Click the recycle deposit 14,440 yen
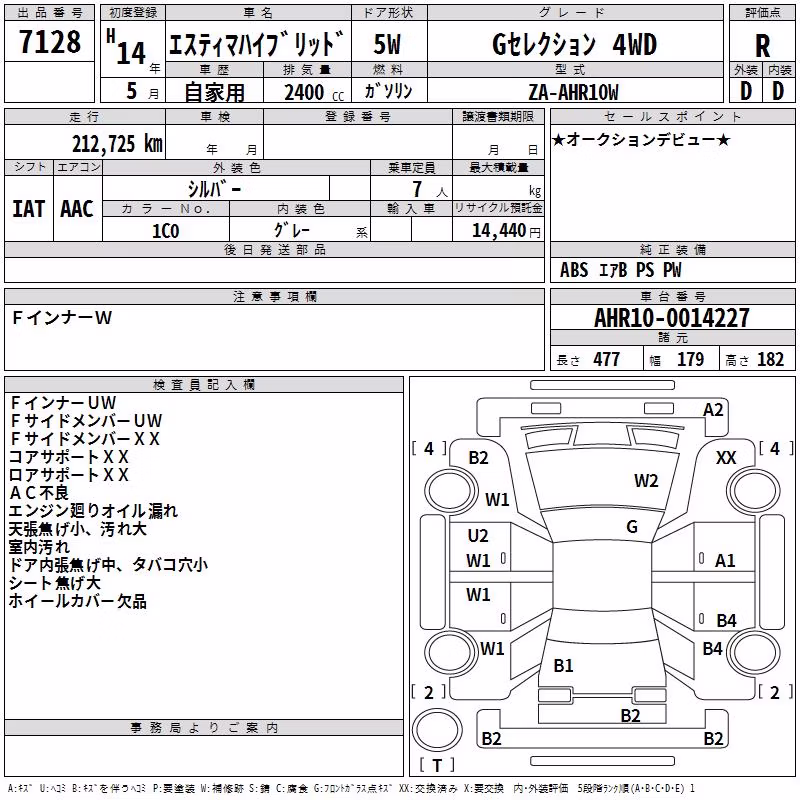 click(x=506, y=231)
